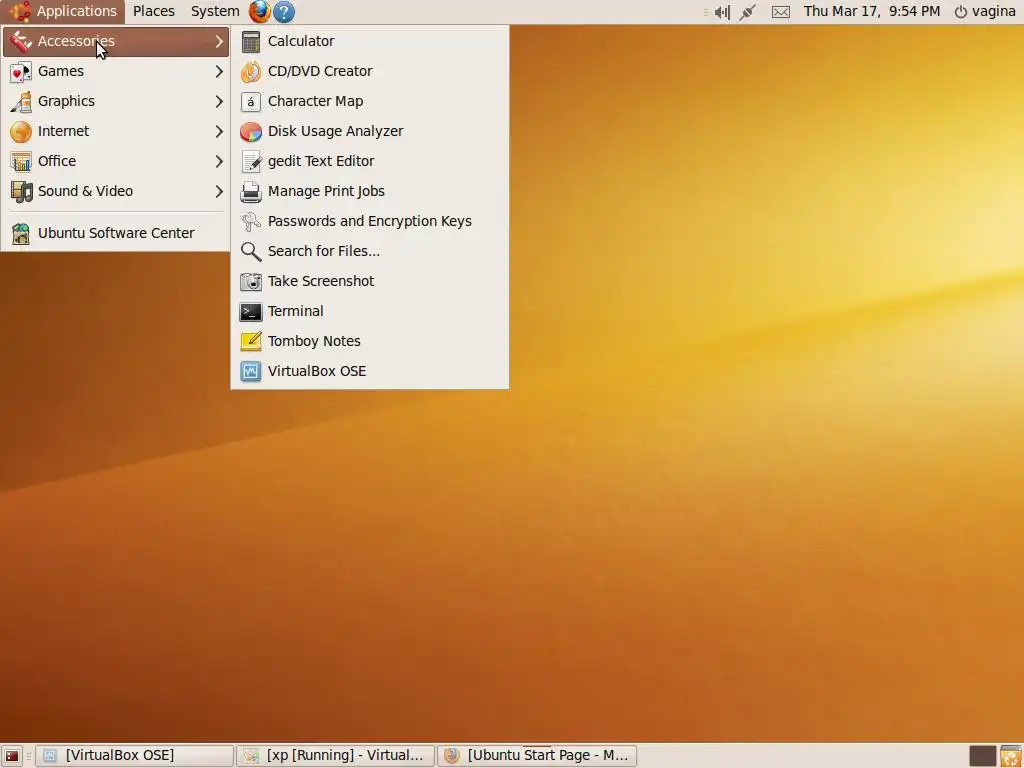Open the Applications menu
The image size is (1024, 768).
(x=63, y=11)
